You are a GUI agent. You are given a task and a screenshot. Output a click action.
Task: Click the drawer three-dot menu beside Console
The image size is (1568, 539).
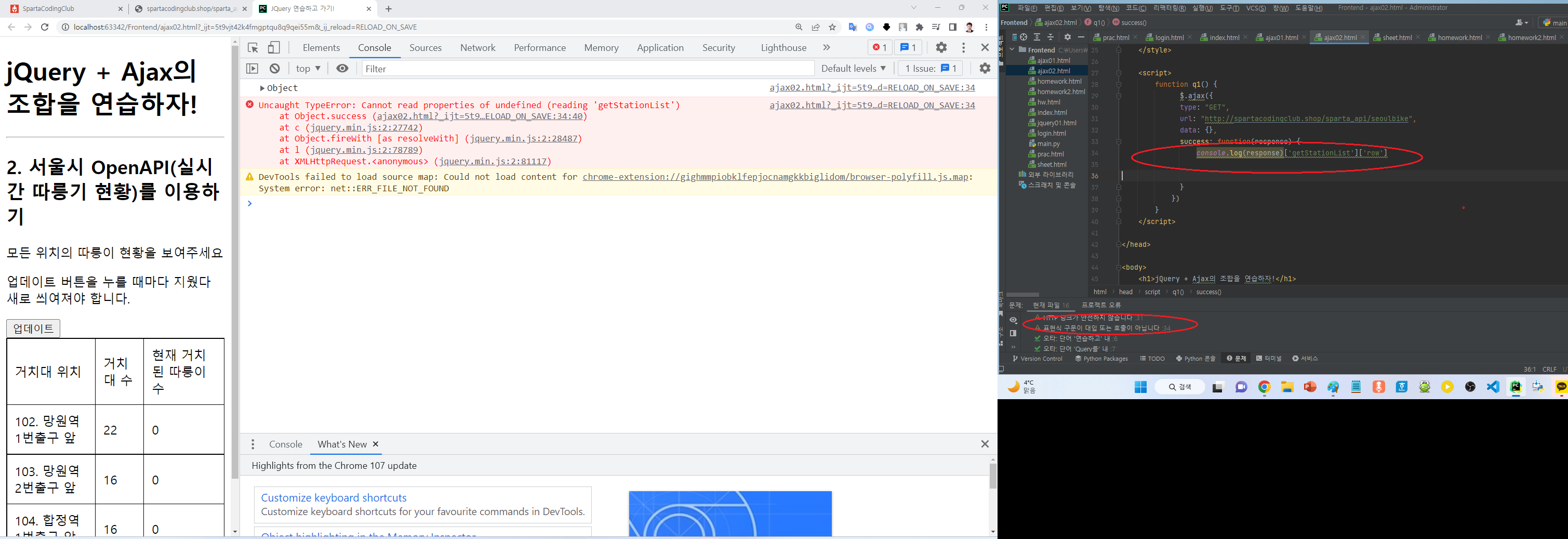coord(253,444)
